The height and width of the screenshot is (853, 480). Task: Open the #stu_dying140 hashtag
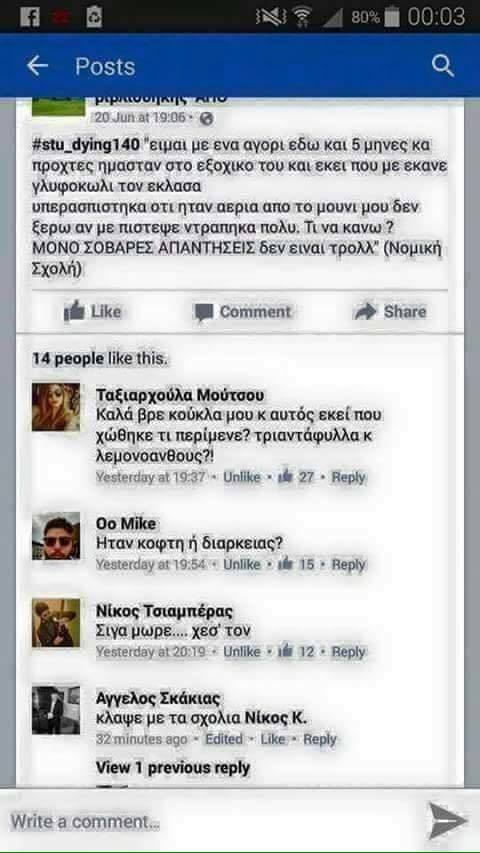point(87,146)
